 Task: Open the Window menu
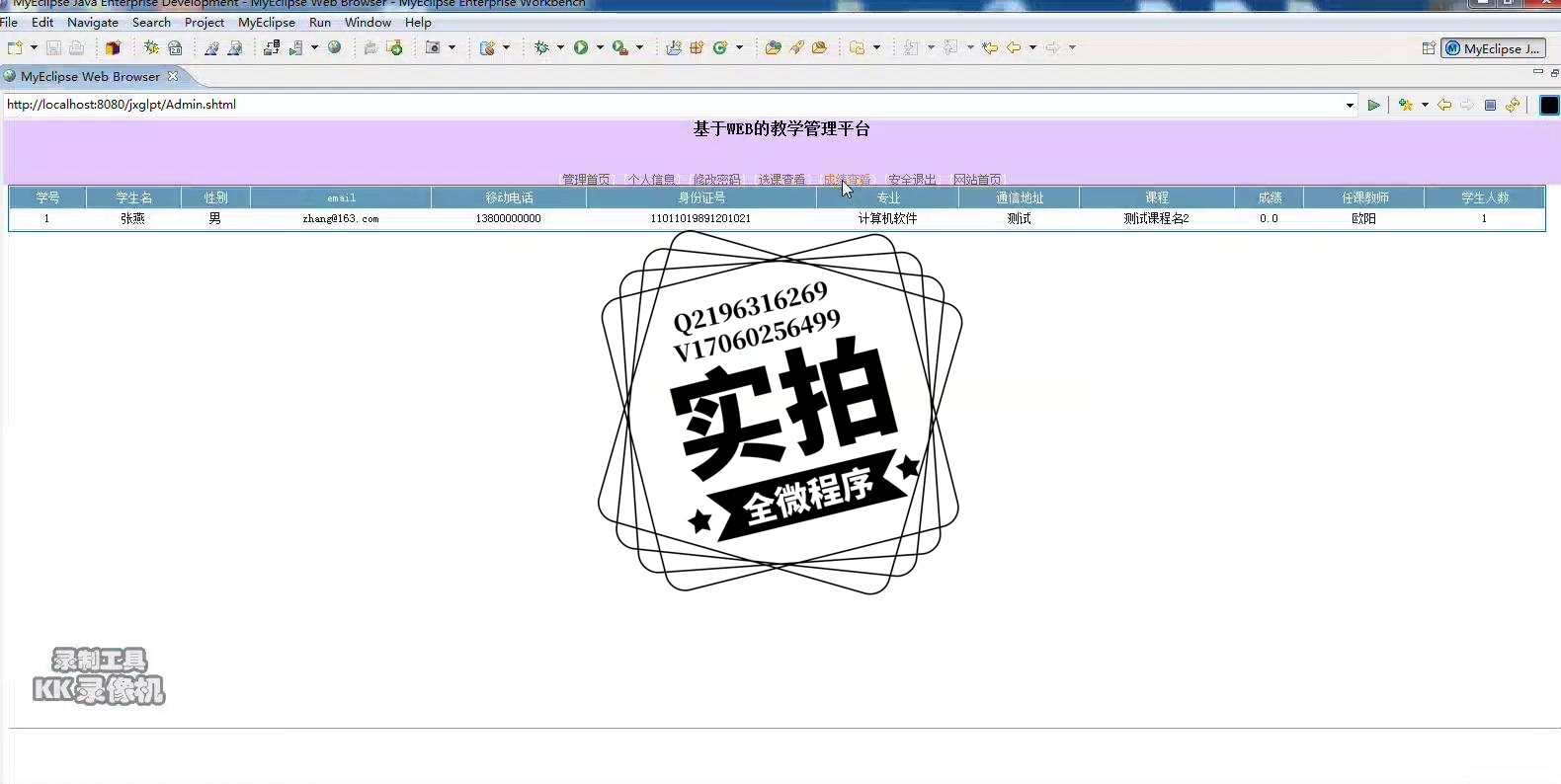368,22
